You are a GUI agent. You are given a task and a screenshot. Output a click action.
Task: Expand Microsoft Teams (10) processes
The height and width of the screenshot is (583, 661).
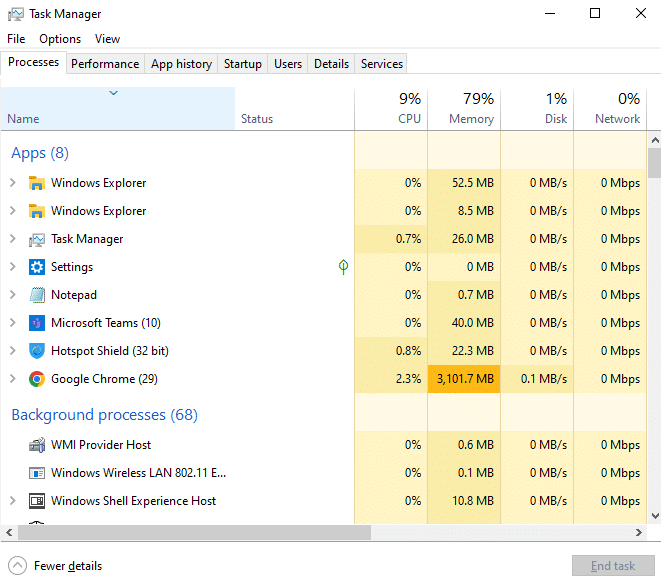[13, 322]
